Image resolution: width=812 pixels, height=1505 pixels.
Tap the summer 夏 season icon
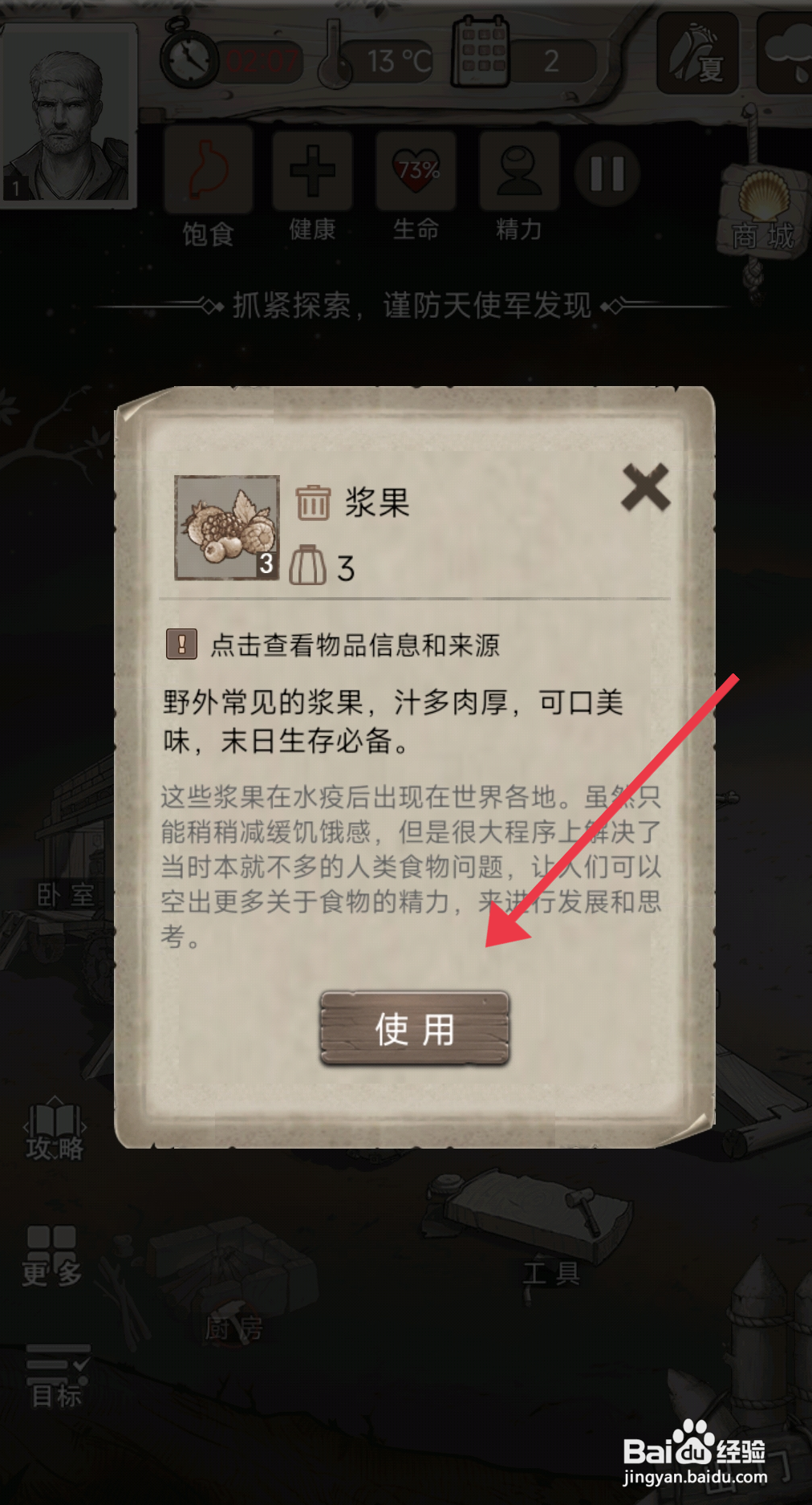697,53
